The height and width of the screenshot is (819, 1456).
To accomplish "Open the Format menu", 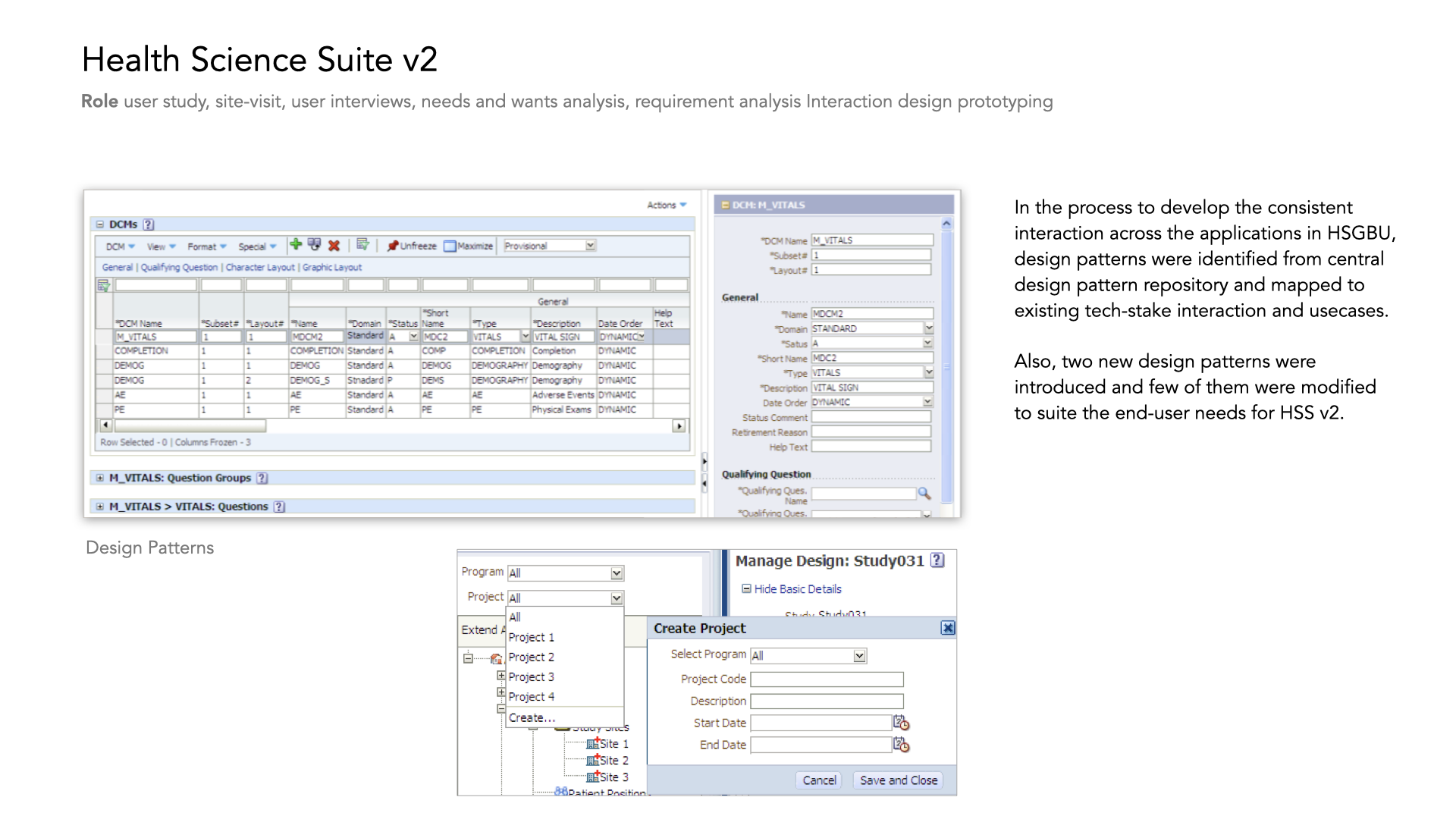I will (x=206, y=246).
